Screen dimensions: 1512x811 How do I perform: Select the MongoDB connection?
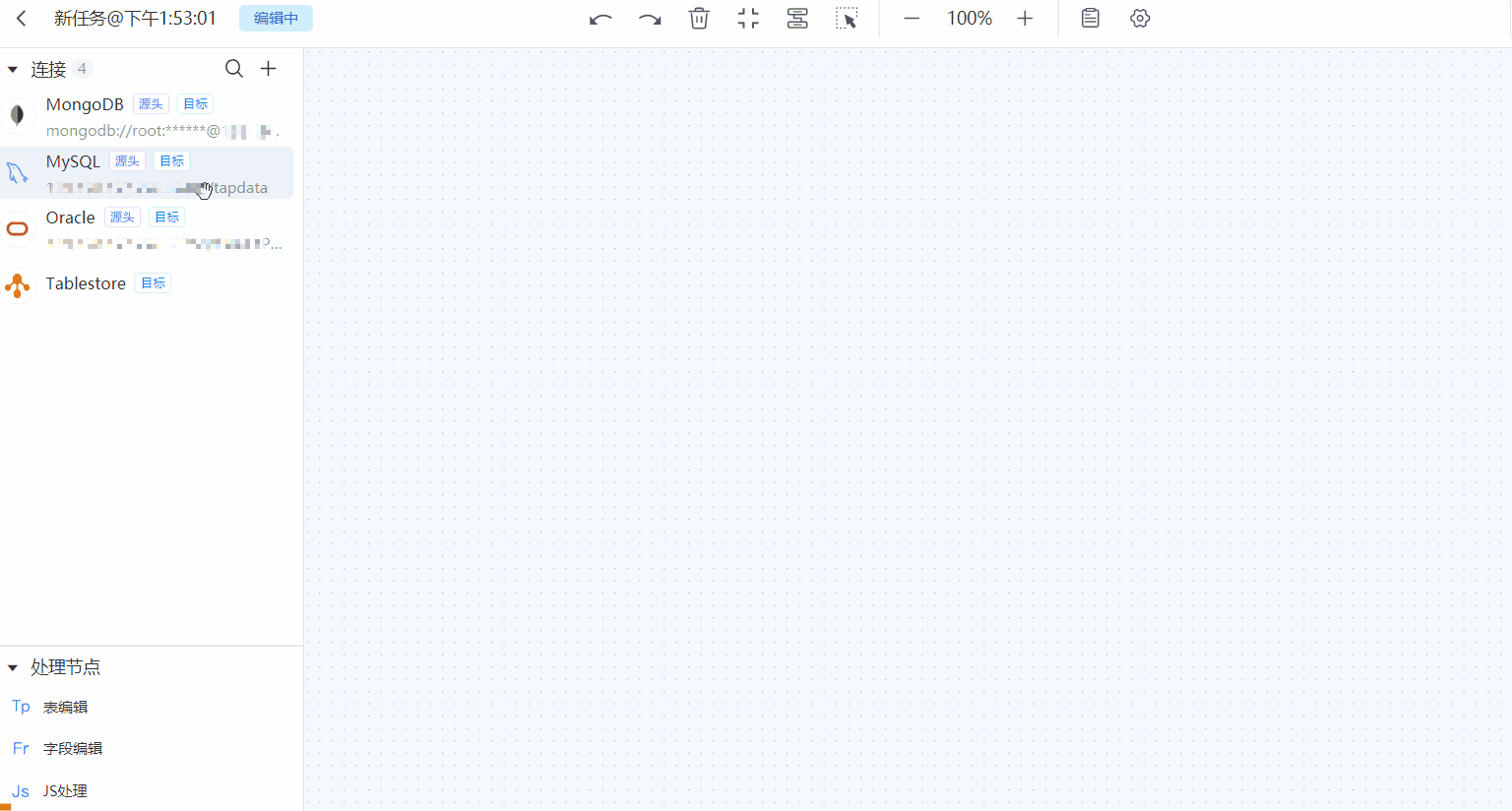coord(85,105)
